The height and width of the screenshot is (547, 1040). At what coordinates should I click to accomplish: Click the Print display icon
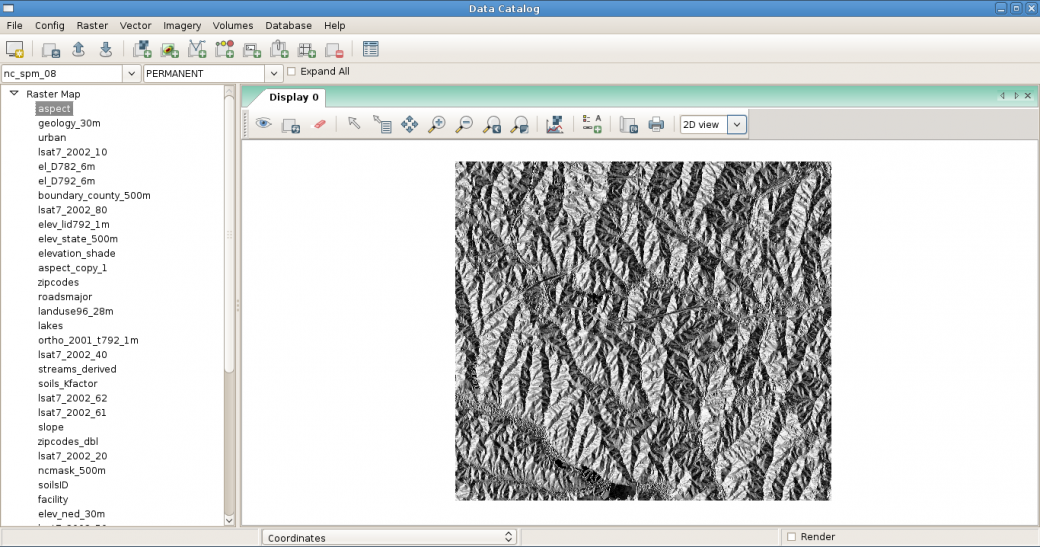pos(656,125)
